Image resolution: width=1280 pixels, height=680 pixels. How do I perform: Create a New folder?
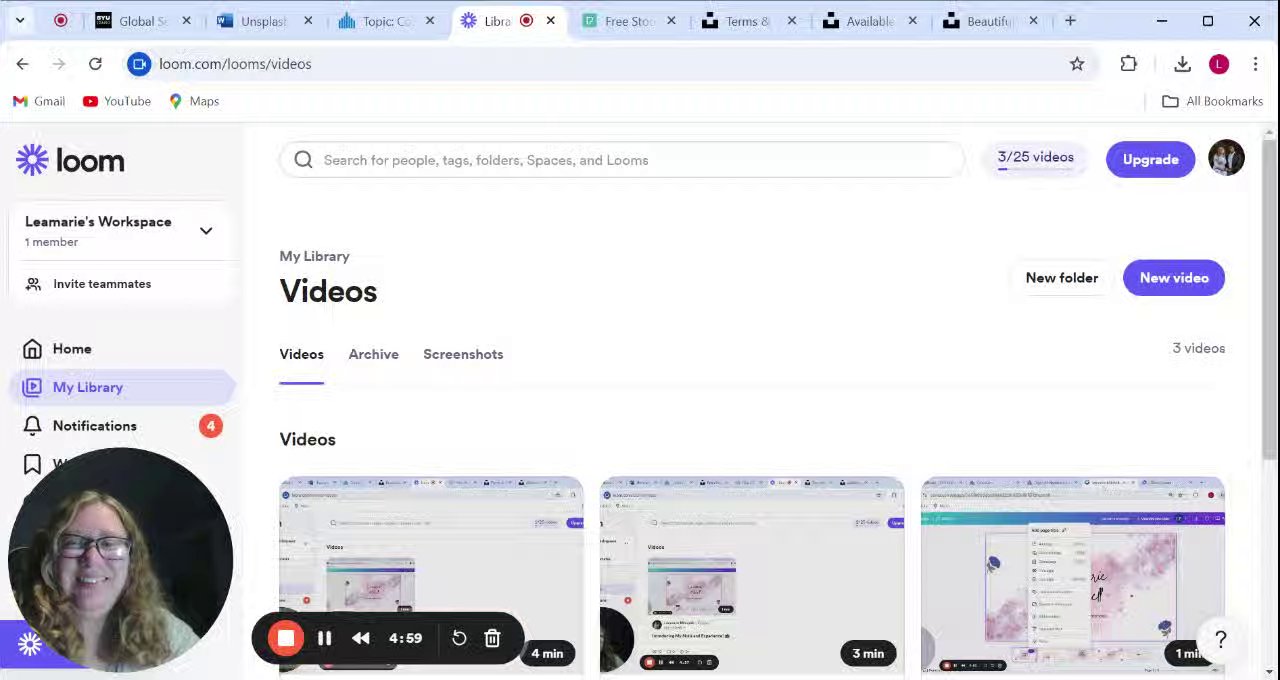pyautogui.click(x=1062, y=278)
